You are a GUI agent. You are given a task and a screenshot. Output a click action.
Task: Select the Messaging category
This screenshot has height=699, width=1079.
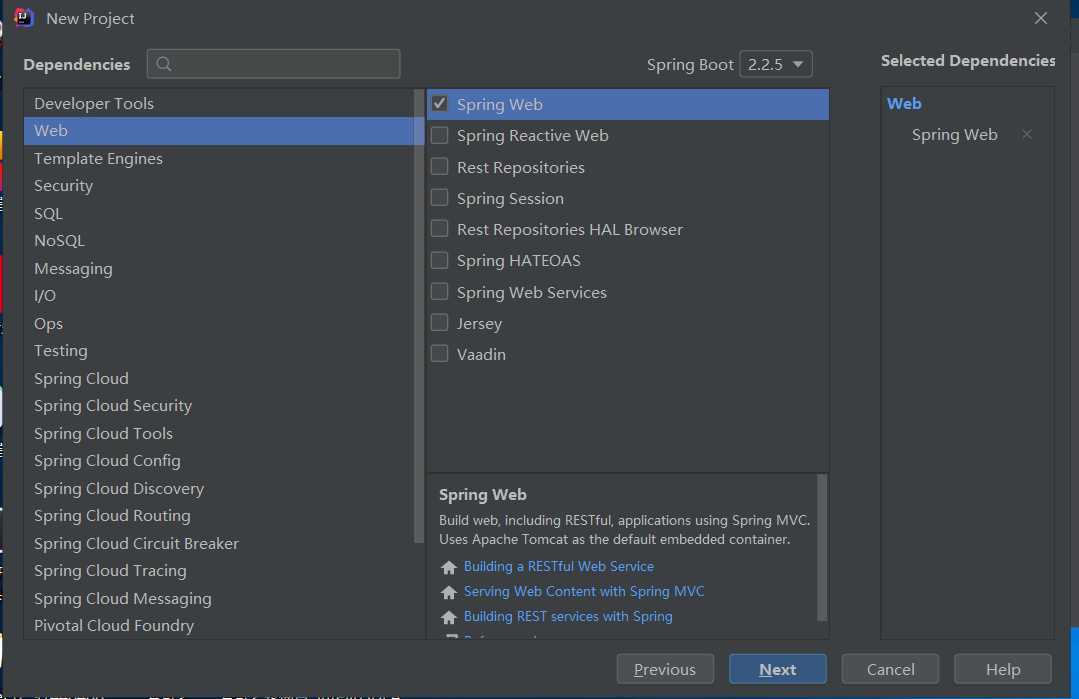pos(219,268)
